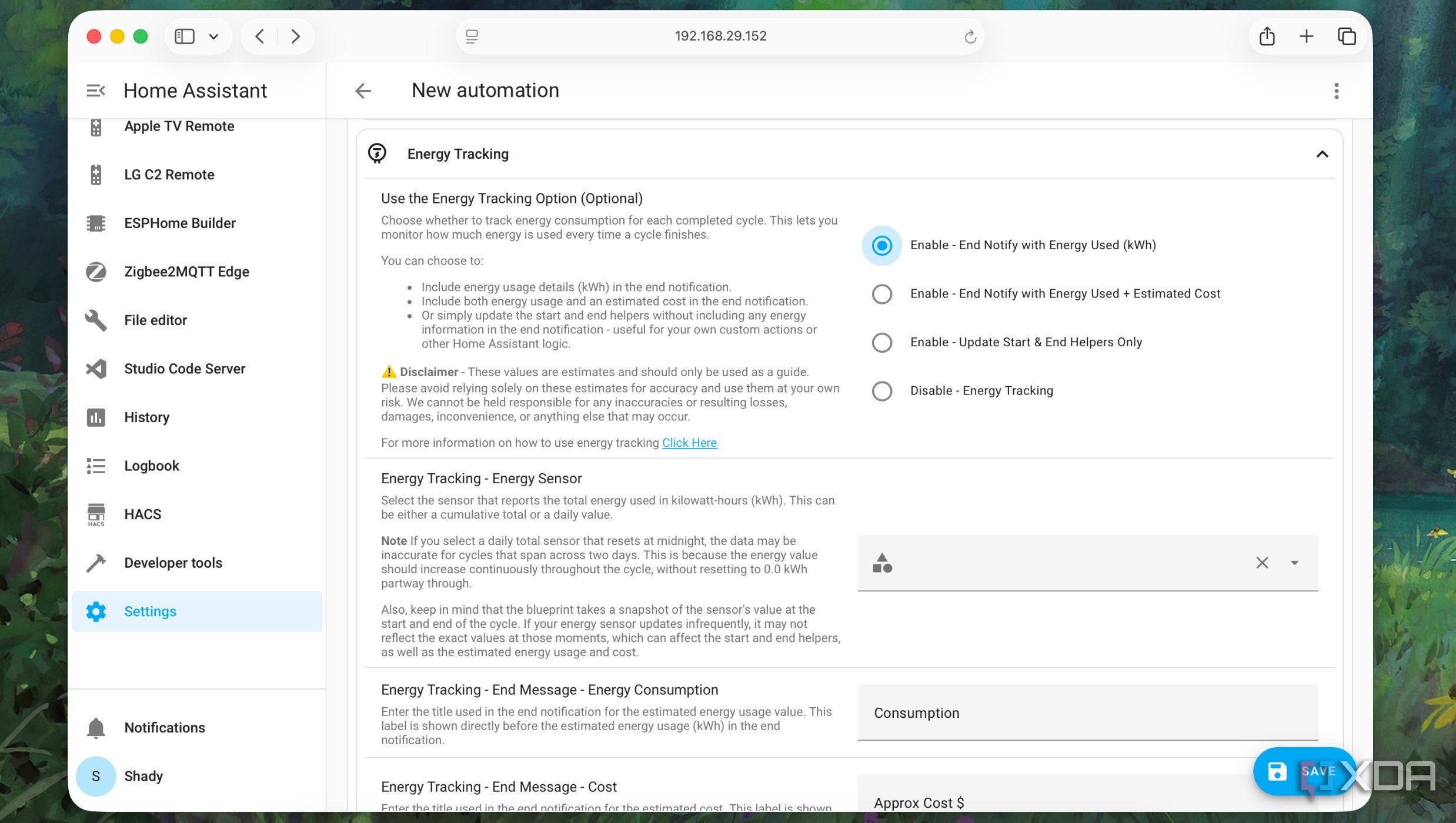This screenshot has width=1456, height=823.
Task: Click the HACS store icon
Action: (x=96, y=514)
